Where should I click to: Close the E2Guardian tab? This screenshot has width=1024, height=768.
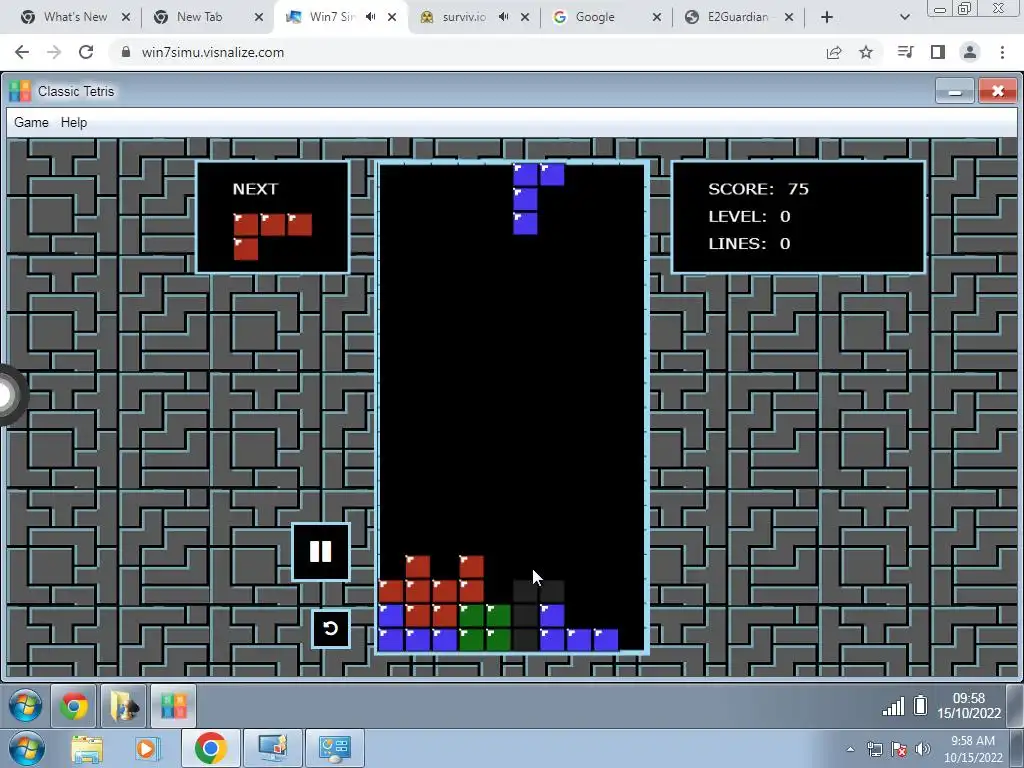pyautogui.click(x=789, y=17)
